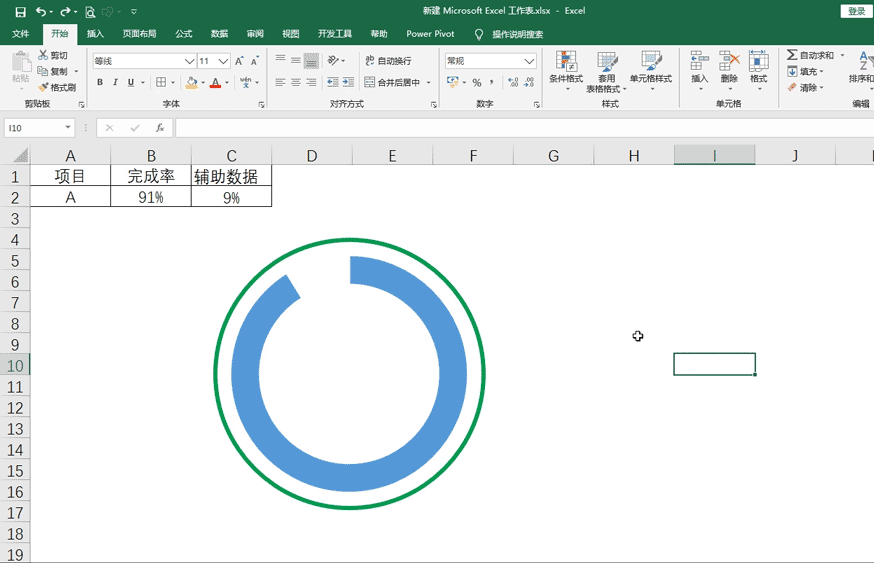Click the Cut (剪切) scissors icon
874x563 pixels.
(x=43, y=55)
